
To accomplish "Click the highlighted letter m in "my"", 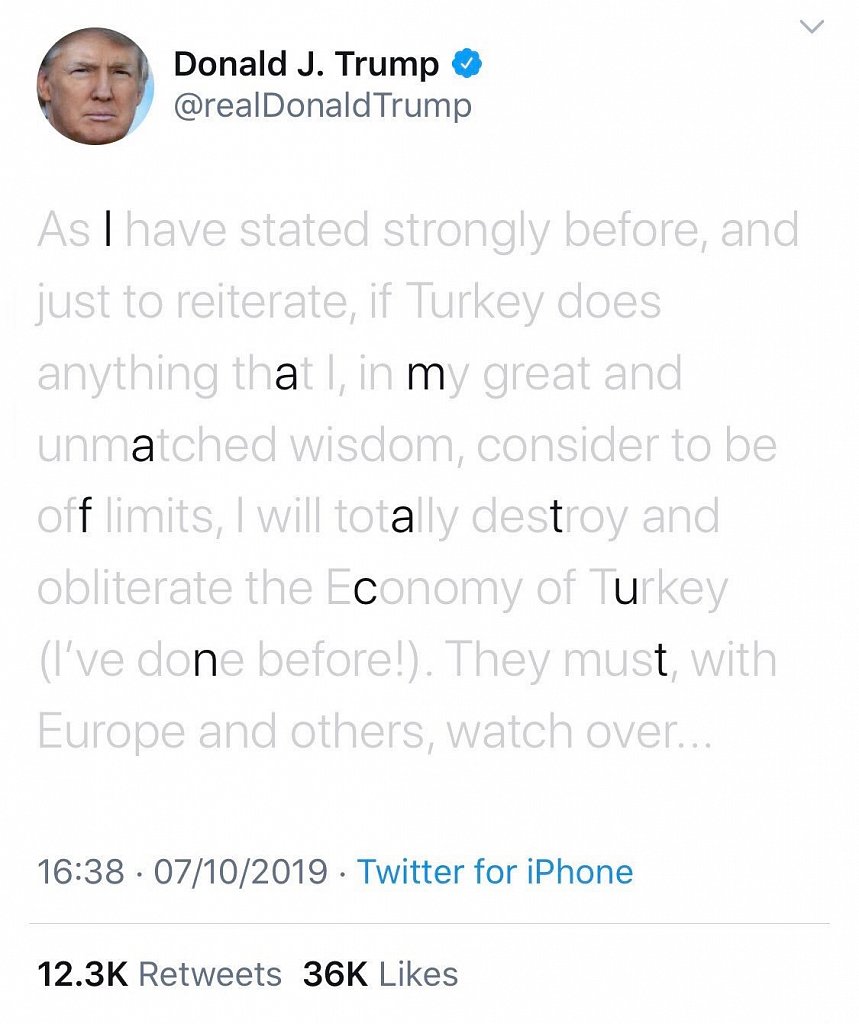I will (427, 375).
